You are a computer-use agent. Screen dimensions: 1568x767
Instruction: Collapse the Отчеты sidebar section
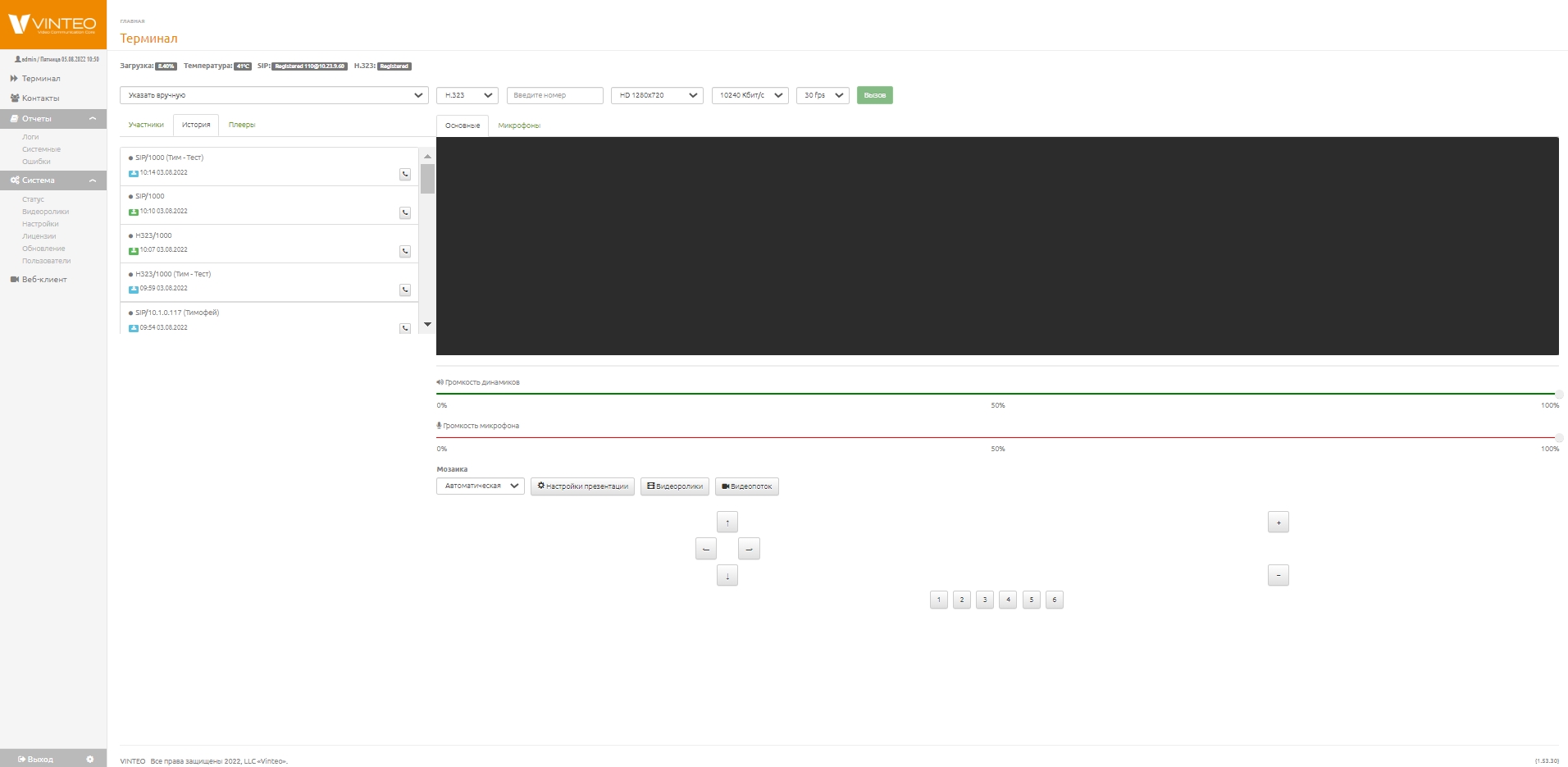pos(53,119)
